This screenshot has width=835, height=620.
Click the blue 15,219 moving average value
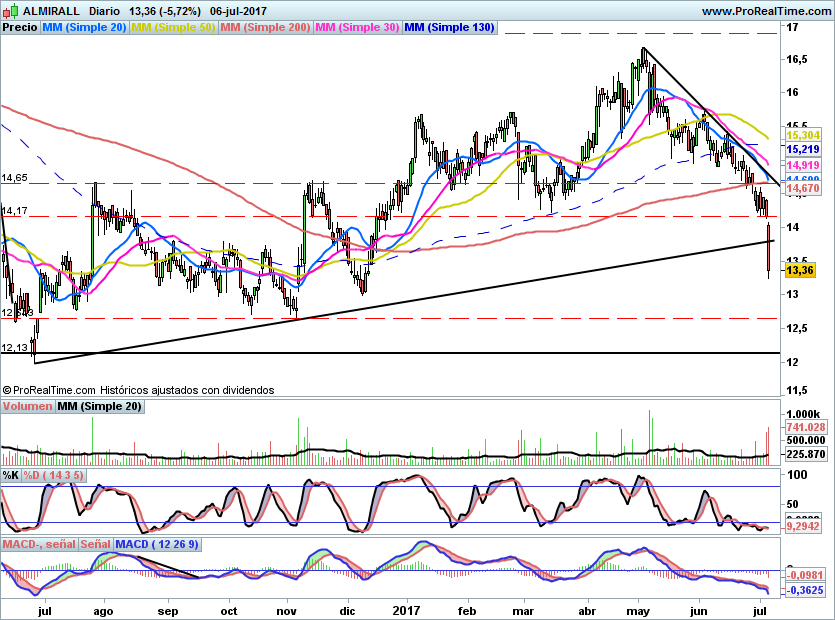pos(803,150)
